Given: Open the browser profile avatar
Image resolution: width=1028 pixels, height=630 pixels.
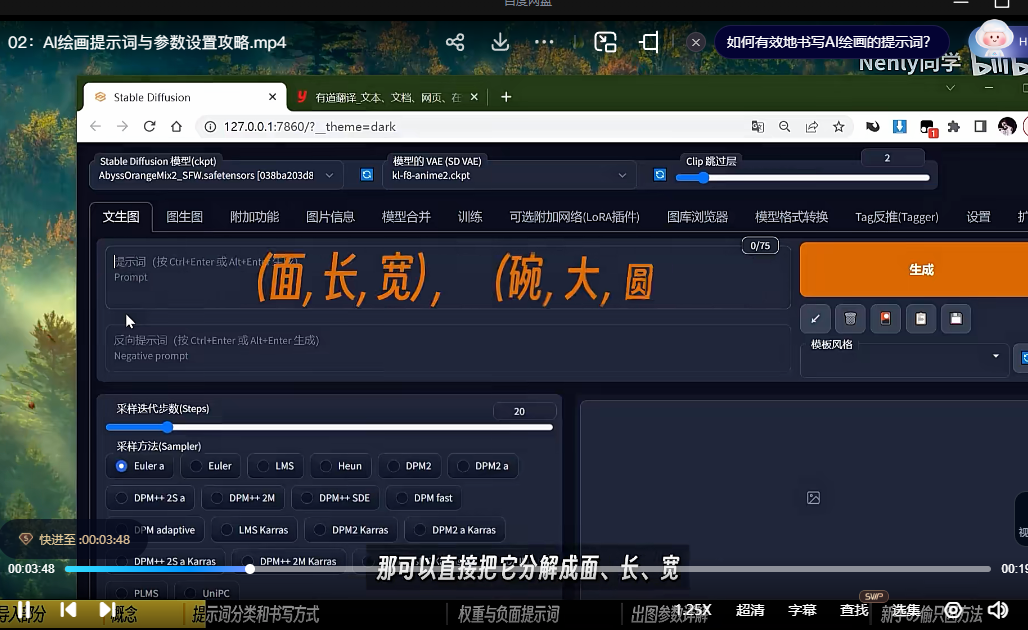Looking at the screenshot, I should pos(1008,127).
